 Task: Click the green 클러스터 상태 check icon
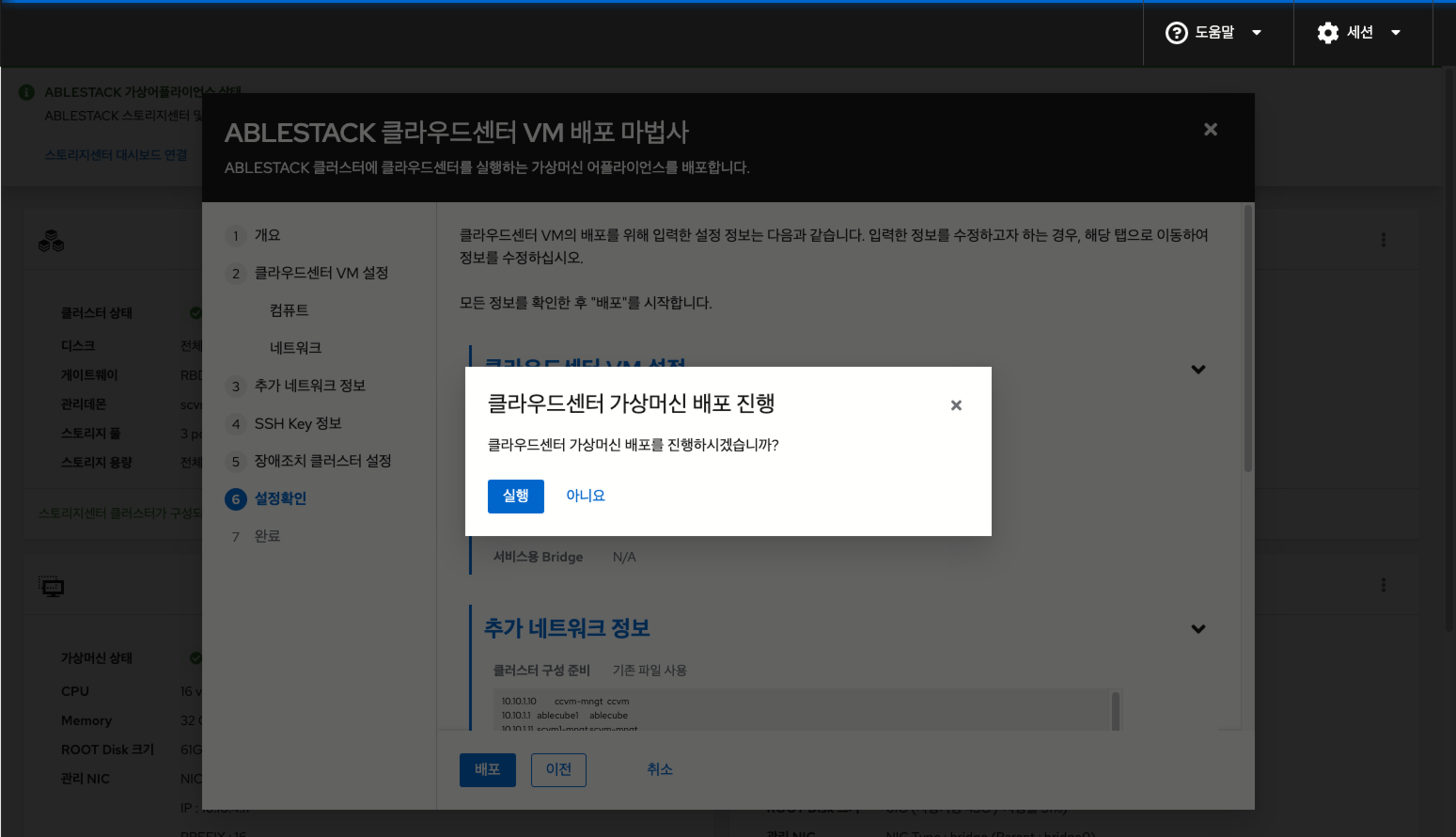coord(196,312)
